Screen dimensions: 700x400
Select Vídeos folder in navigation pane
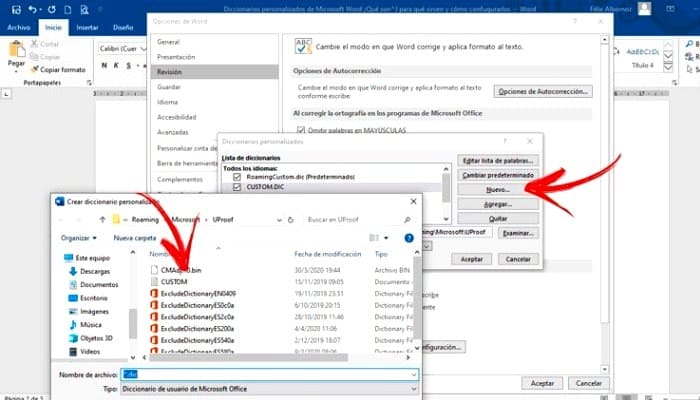pos(84,351)
